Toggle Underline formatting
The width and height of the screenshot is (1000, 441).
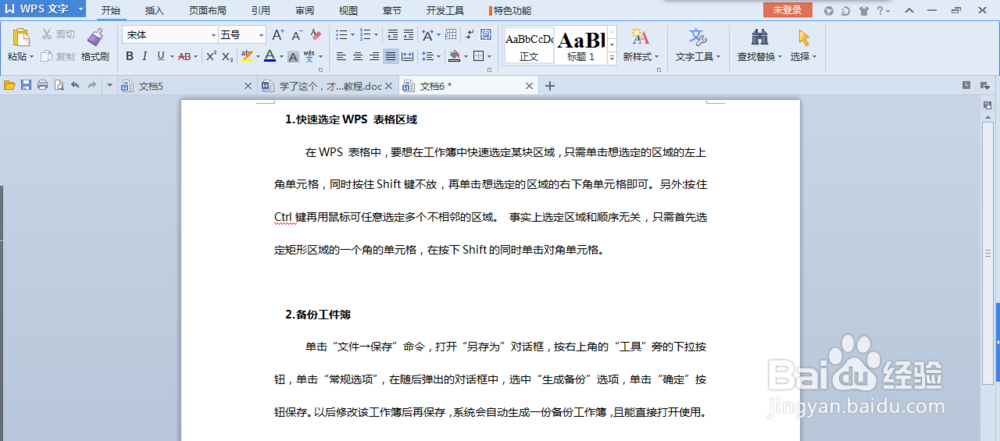click(161, 56)
